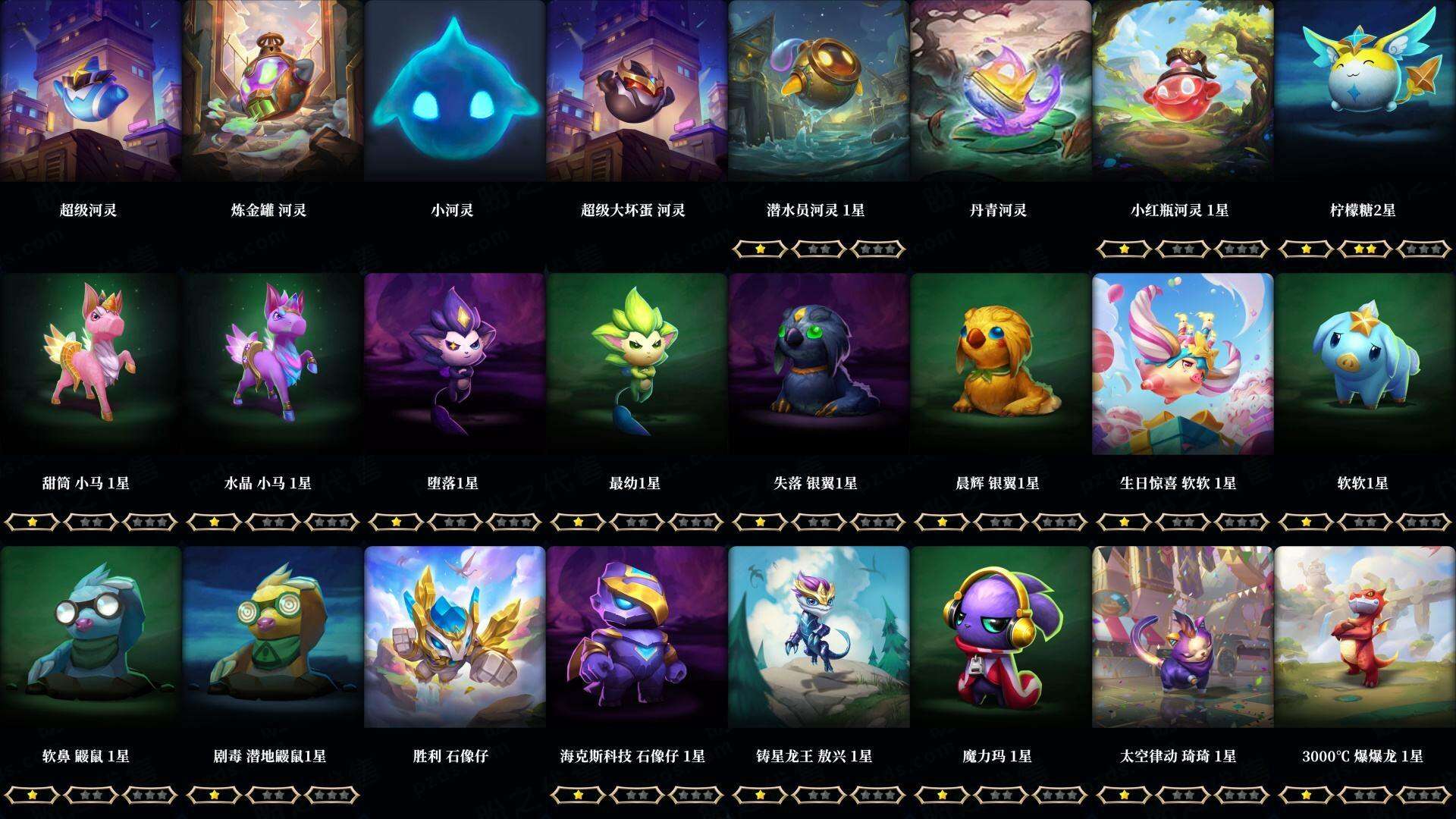Pick the 甜筒 小马 pink pony image
The height and width of the screenshot is (819, 1456).
pos(90,364)
